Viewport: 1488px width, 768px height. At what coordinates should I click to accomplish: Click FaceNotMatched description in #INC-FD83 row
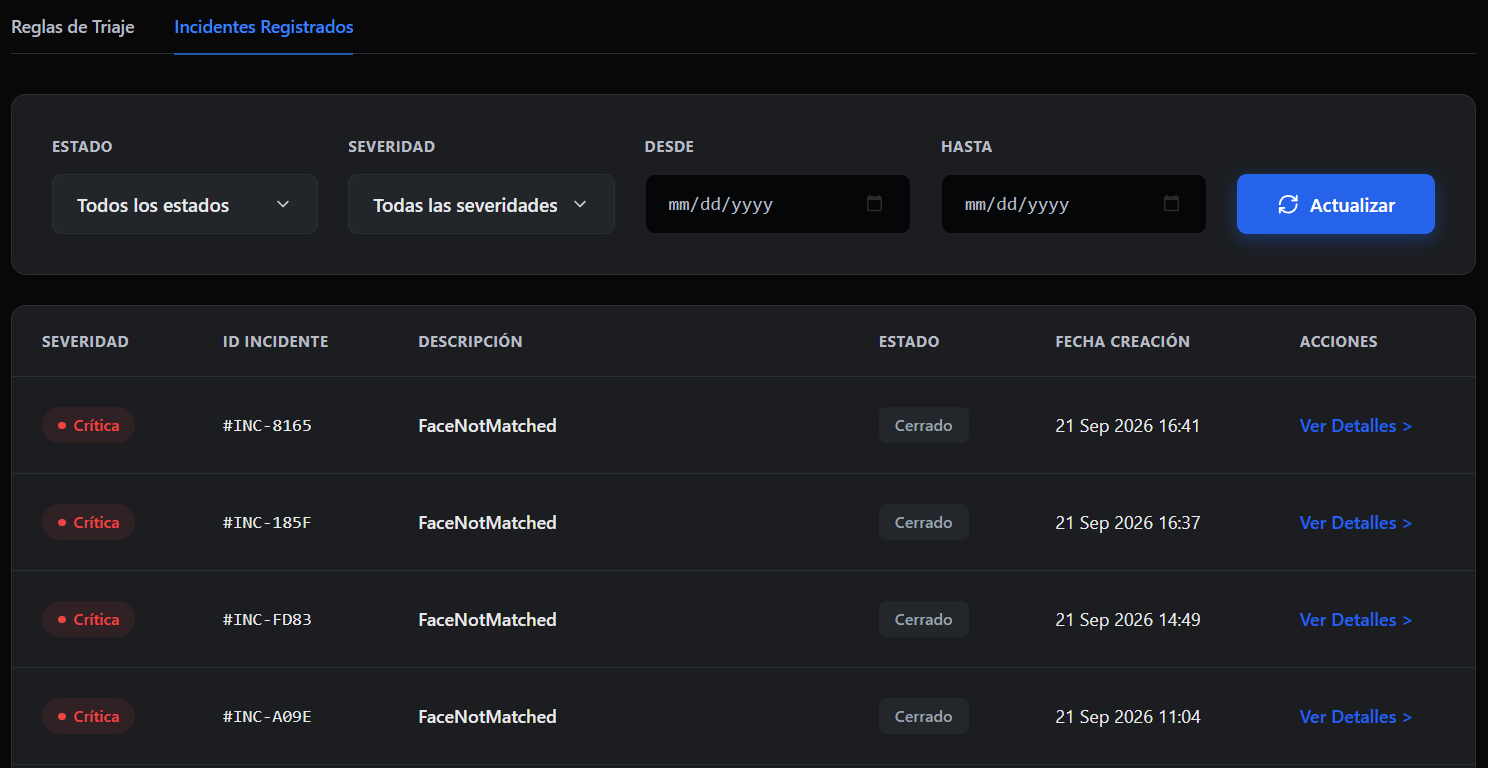tap(487, 620)
